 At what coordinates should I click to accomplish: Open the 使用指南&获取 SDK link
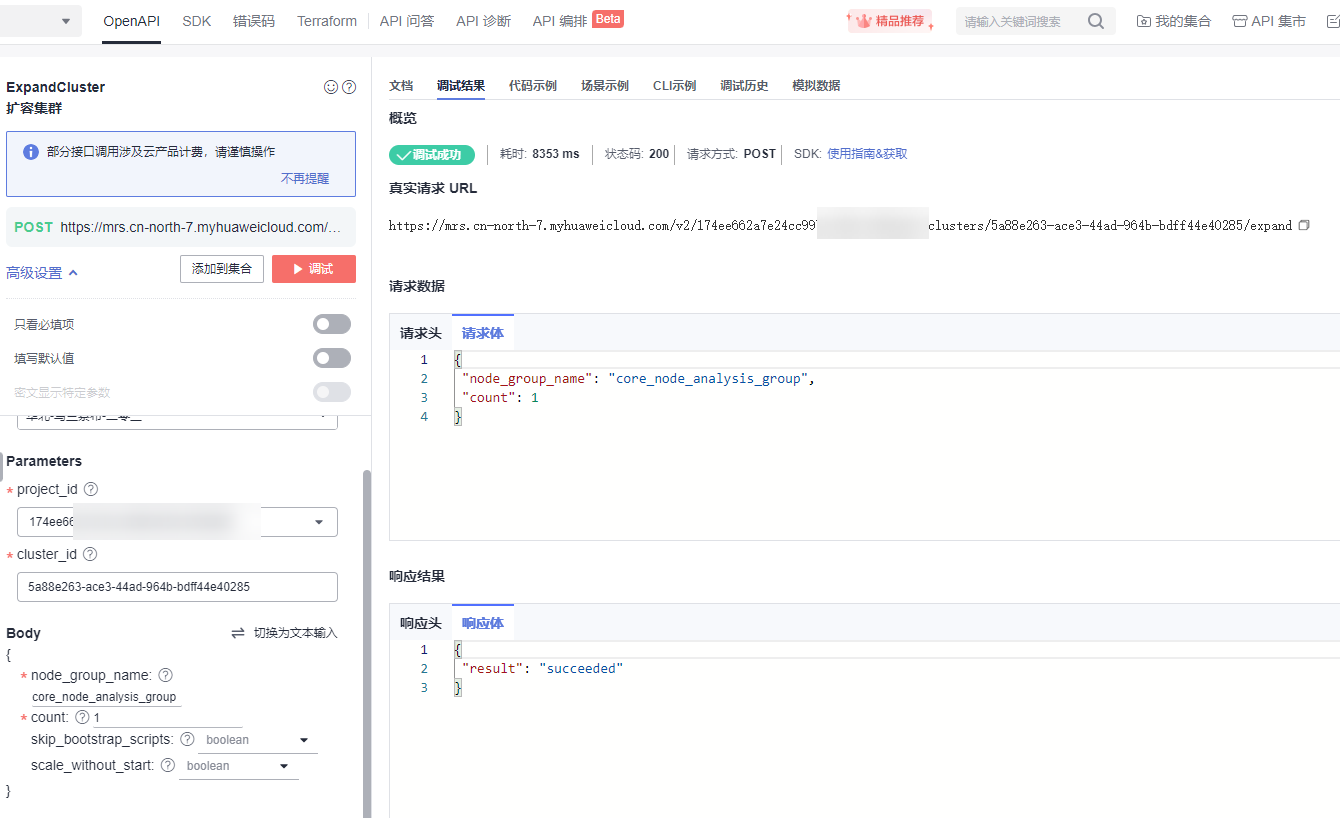[867, 154]
